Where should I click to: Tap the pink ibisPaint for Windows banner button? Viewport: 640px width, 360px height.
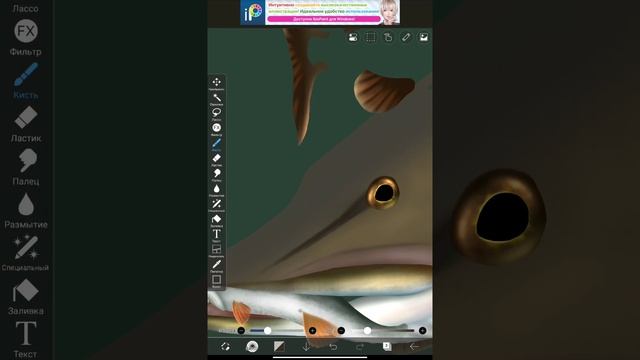[324, 19]
